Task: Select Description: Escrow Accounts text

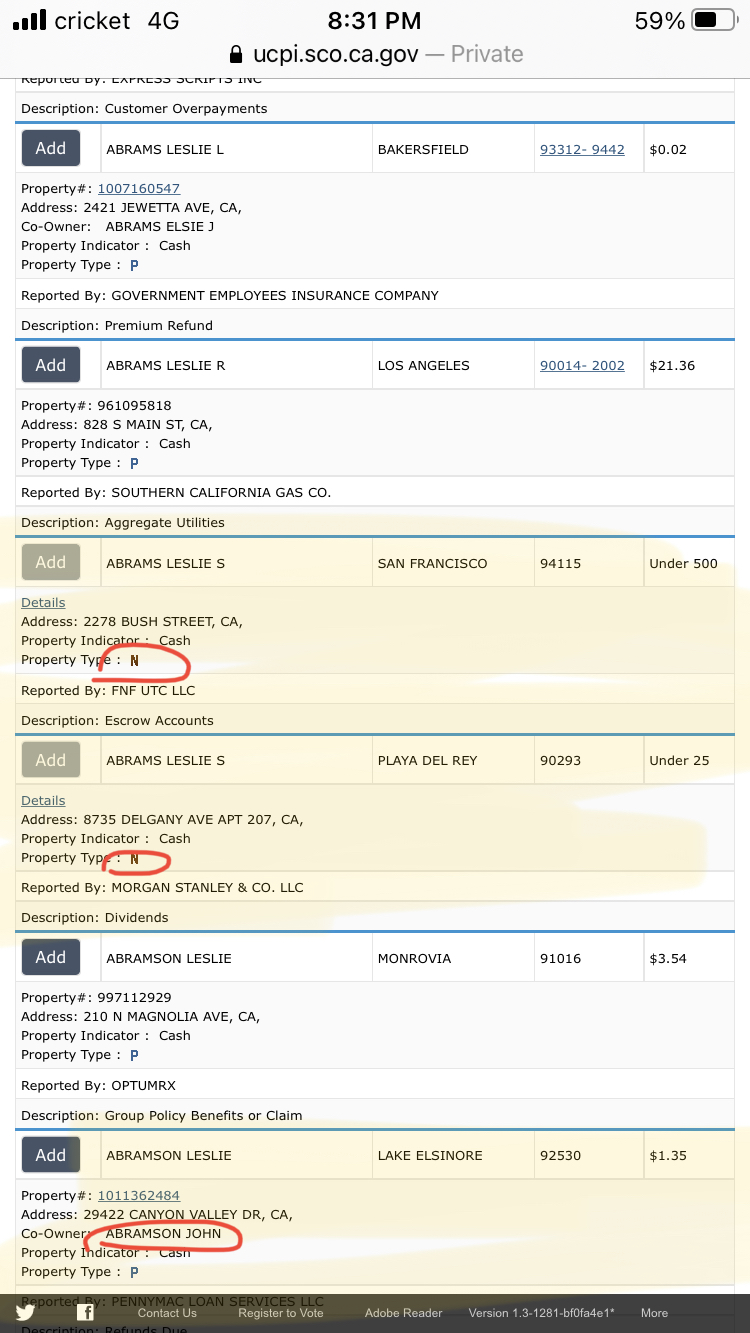Action: [x=117, y=720]
